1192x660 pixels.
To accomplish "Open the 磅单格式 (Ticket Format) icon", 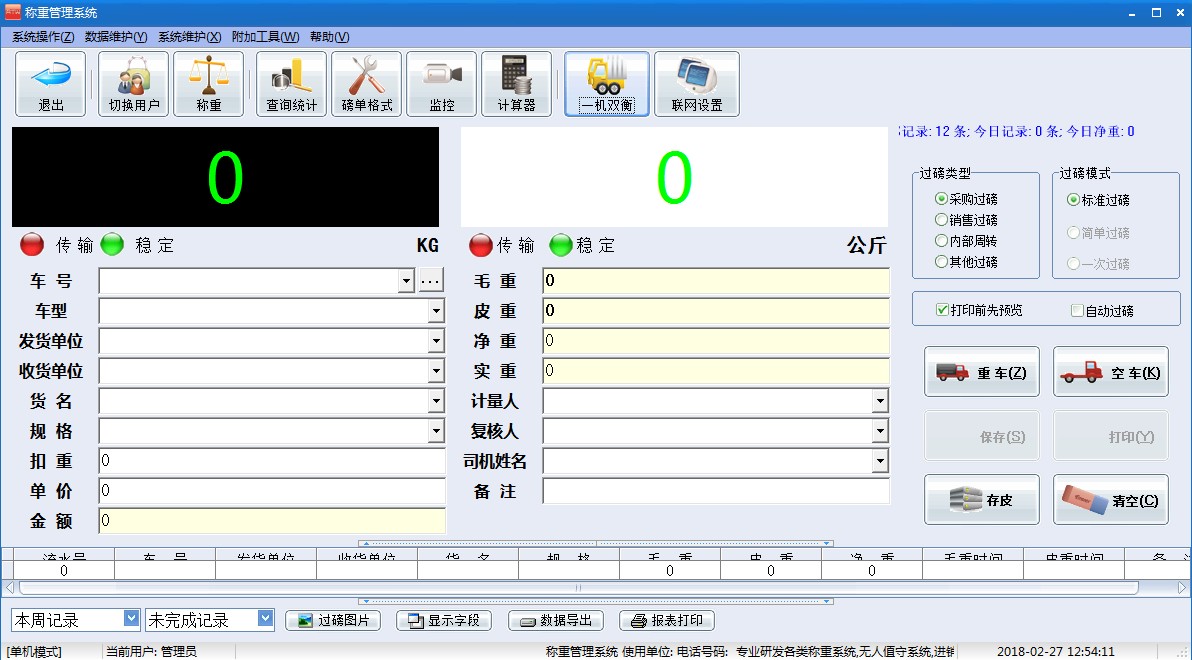I will (366, 83).
